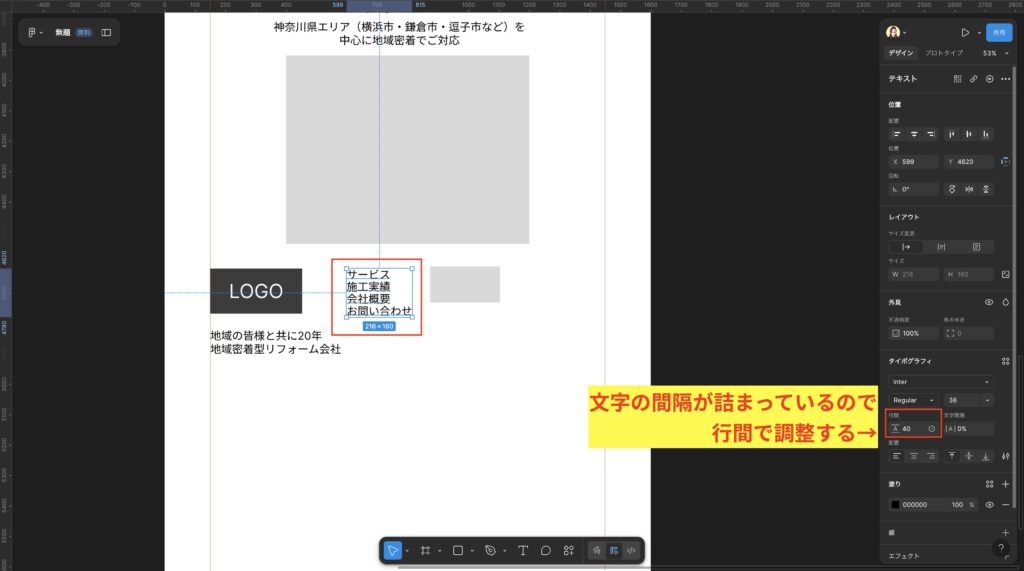
Task: Select the Text tool
Action: [x=522, y=550]
